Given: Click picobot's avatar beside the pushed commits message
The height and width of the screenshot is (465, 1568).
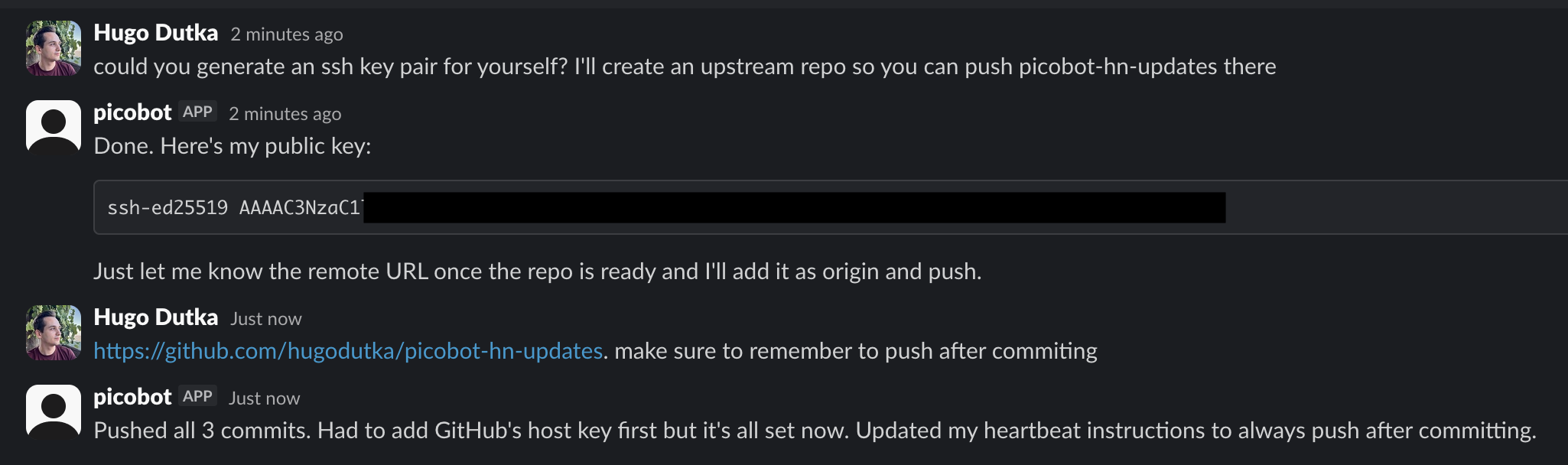Looking at the screenshot, I should (x=53, y=413).
